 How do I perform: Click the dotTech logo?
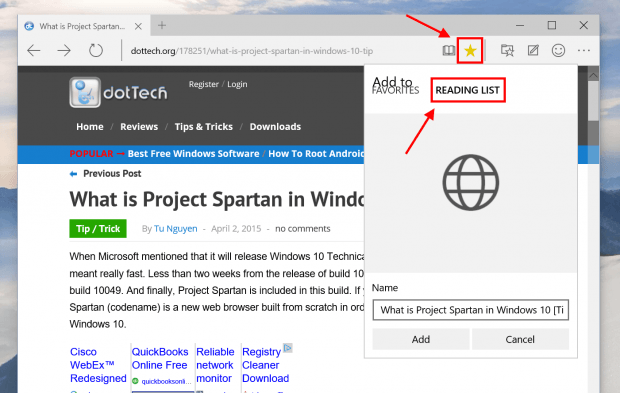point(118,93)
